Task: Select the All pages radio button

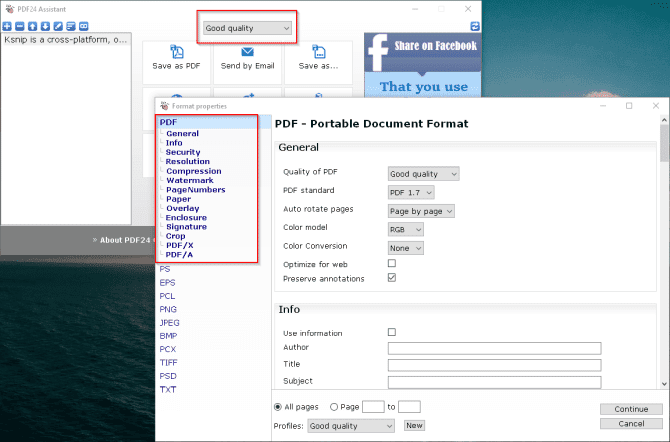Action: 278,407
